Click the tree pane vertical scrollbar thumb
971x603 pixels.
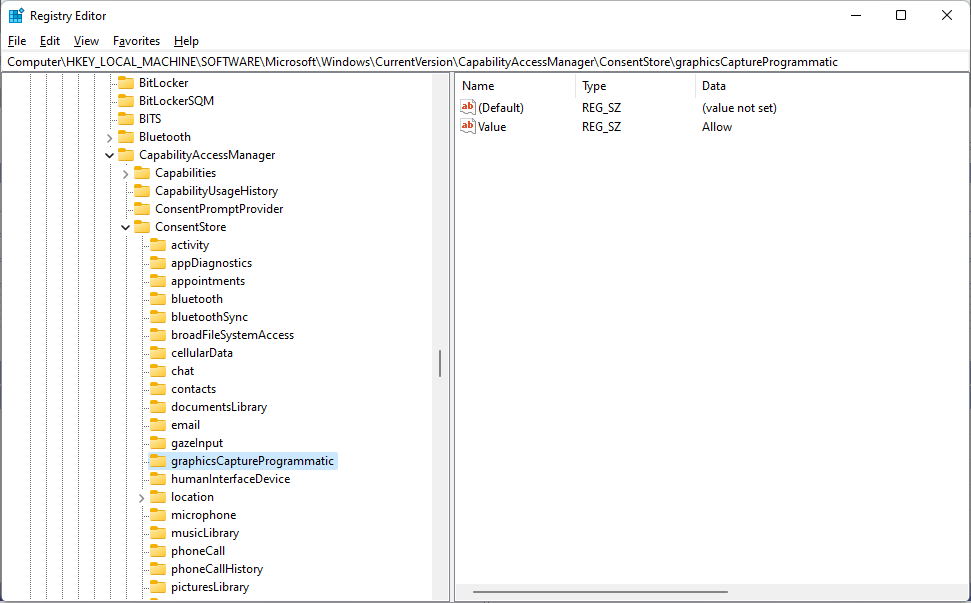pyautogui.click(x=440, y=363)
